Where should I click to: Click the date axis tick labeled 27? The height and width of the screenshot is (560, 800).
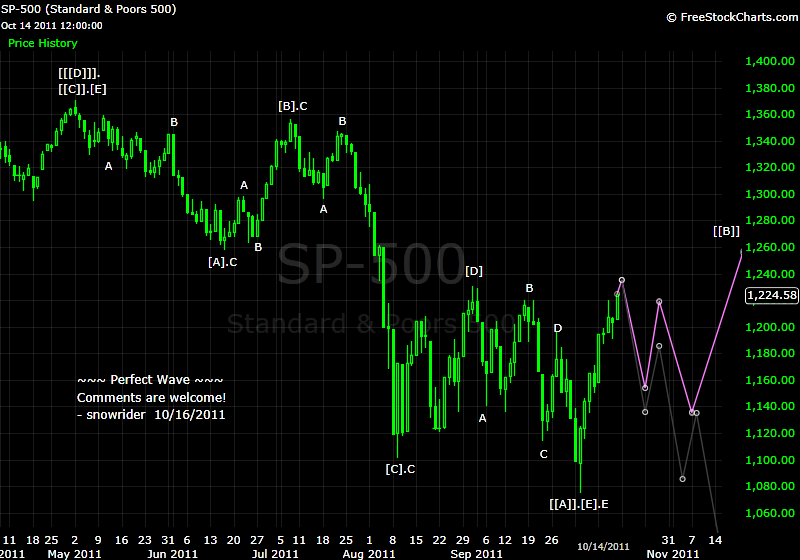click(257, 540)
